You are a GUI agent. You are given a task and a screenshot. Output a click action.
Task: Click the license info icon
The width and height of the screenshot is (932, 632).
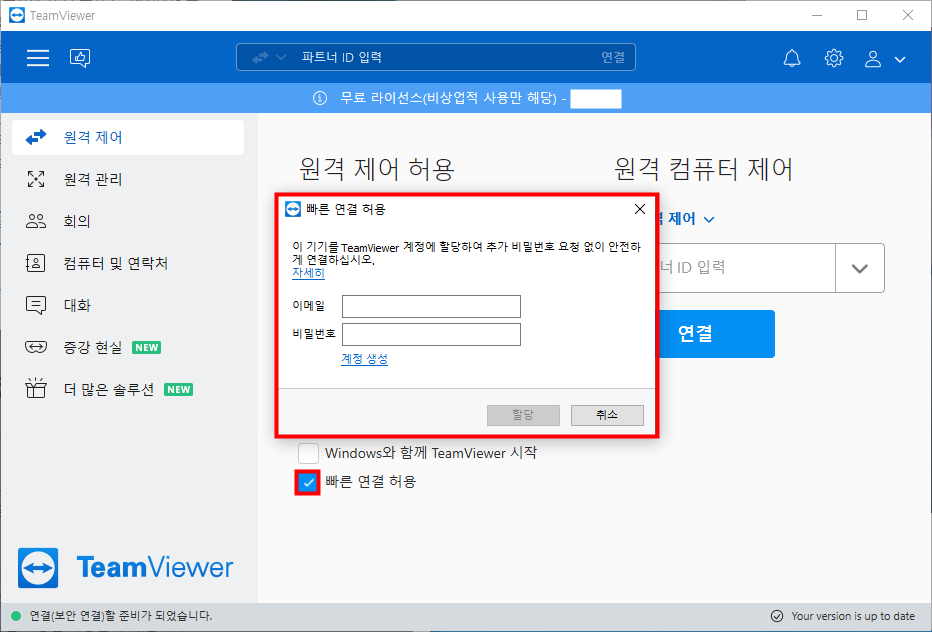(x=320, y=98)
